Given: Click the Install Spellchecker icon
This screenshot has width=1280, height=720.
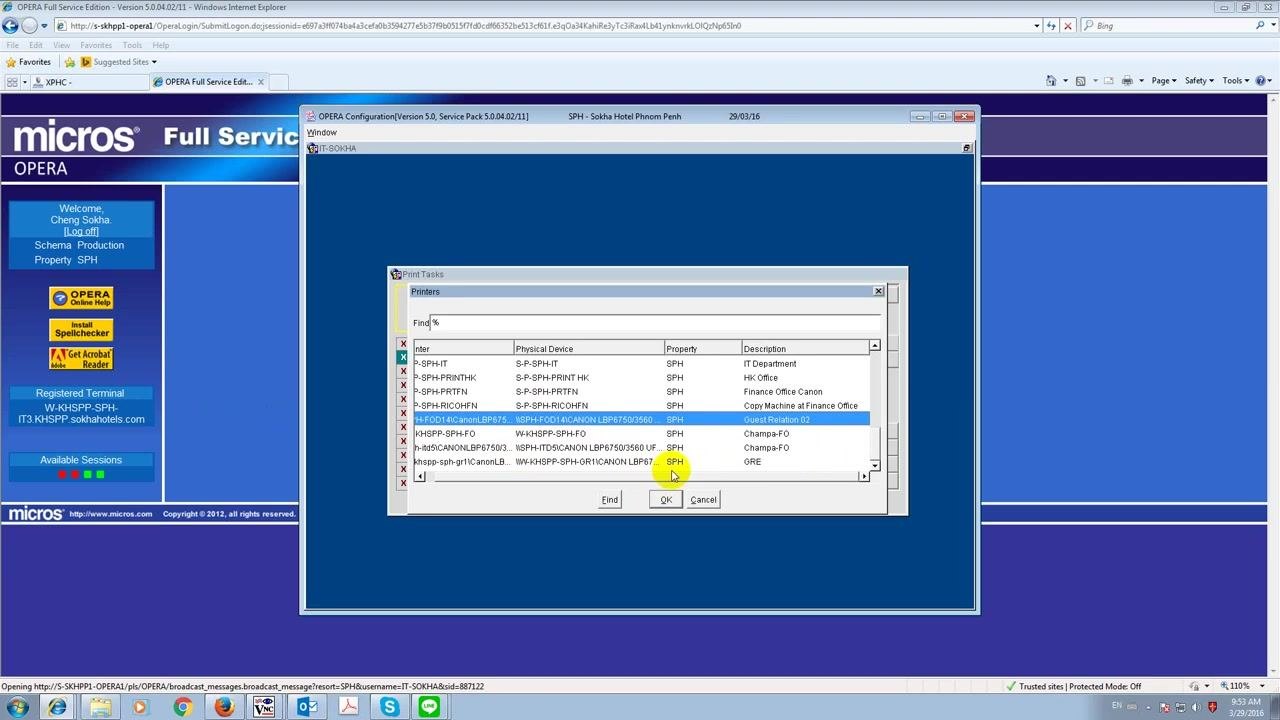Looking at the screenshot, I should click(x=81, y=329).
